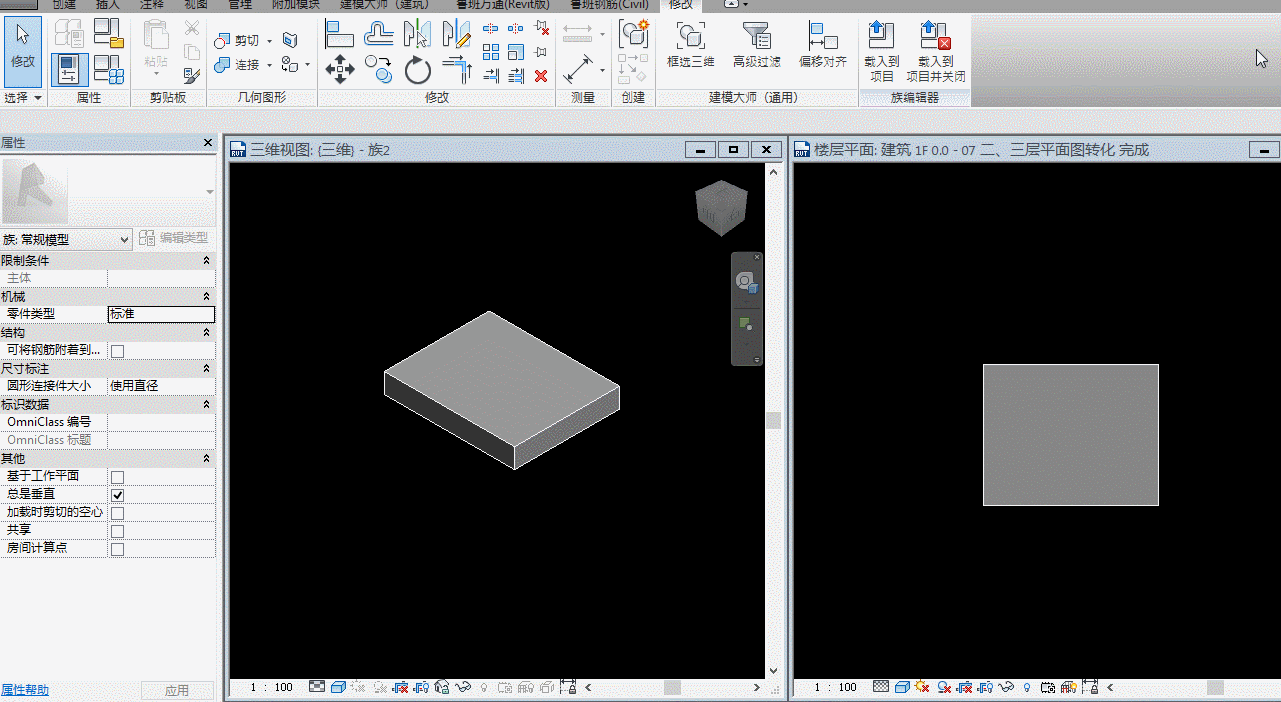
Task: Click the 编辑类型 button
Action: [x=174, y=238]
